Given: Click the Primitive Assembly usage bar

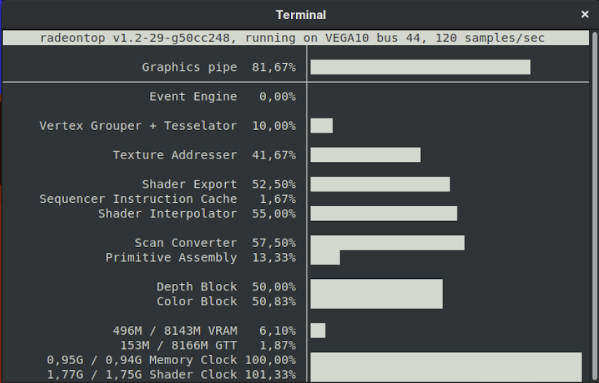Looking at the screenshot, I should (x=325, y=257).
